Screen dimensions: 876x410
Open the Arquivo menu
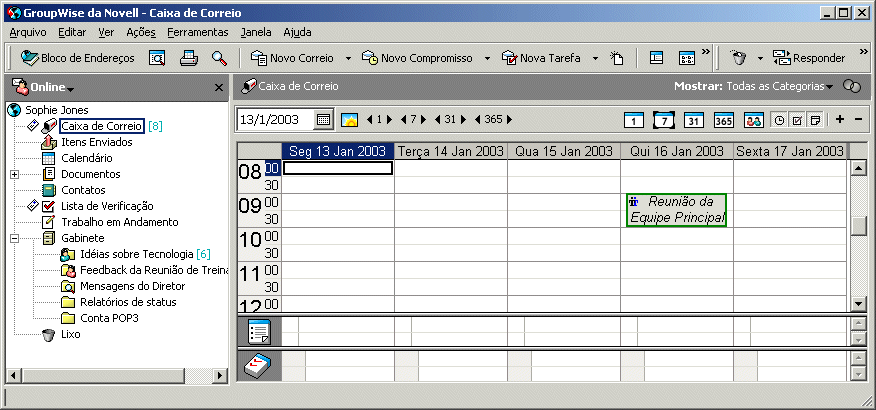(x=28, y=32)
